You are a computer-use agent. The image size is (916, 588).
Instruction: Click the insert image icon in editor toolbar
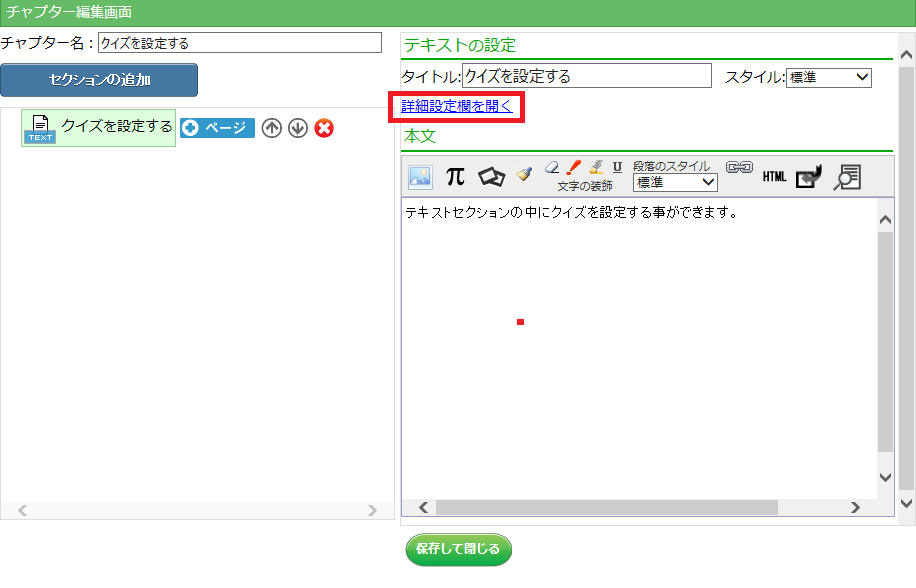point(420,177)
